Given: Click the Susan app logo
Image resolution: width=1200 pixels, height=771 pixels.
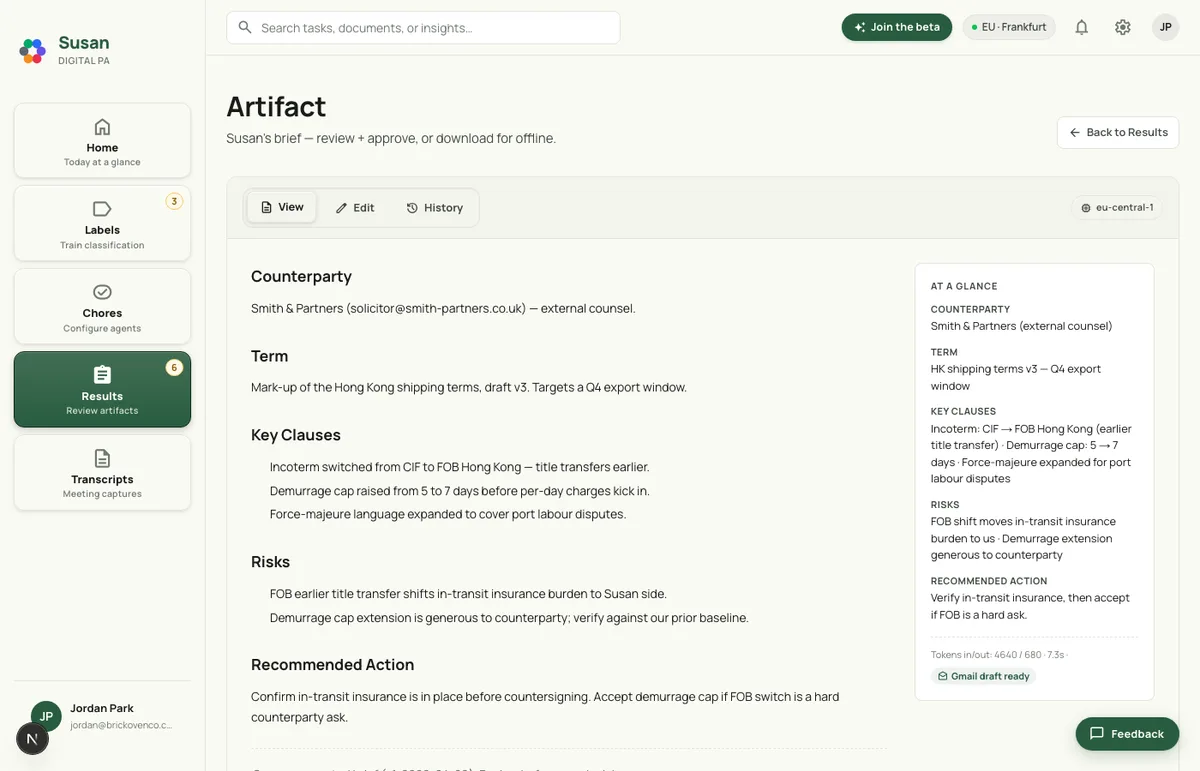Looking at the screenshot, I should pyautogui.click(x=33, y=50).
